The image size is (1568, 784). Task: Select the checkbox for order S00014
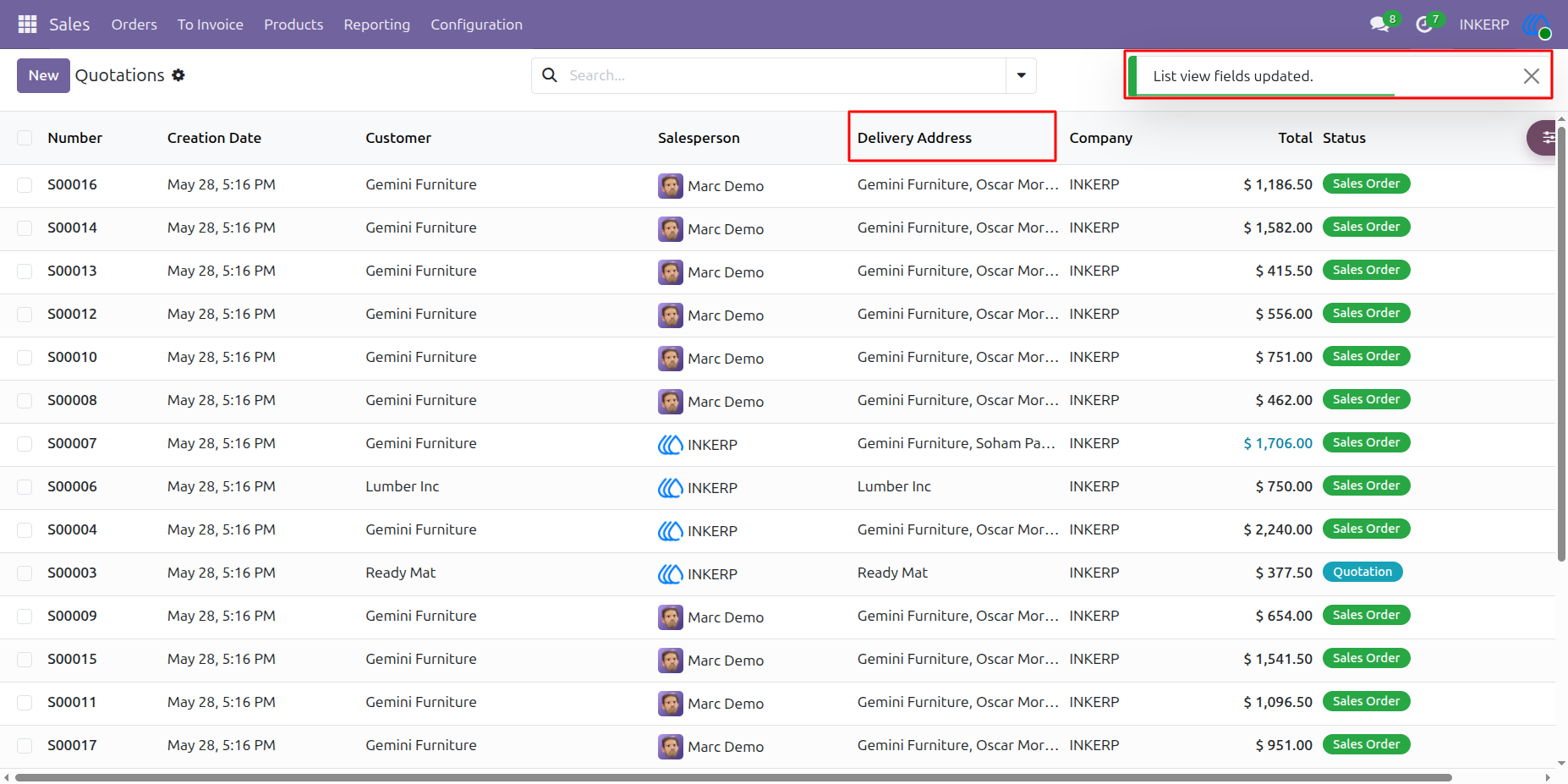[25, 228]
